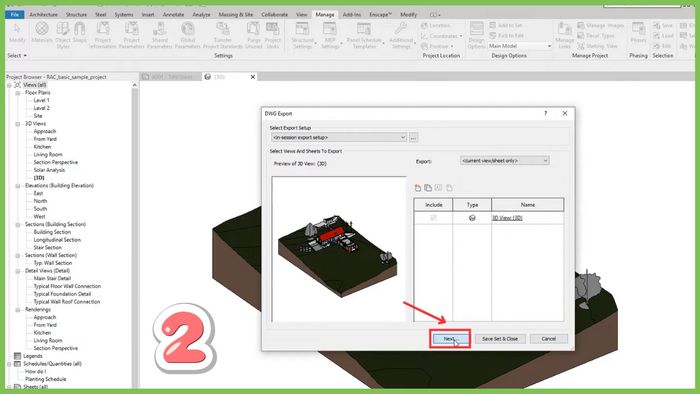Click the Next button in DWG Export
Viewport: 700px width, 394px height.
click(450, 339)
